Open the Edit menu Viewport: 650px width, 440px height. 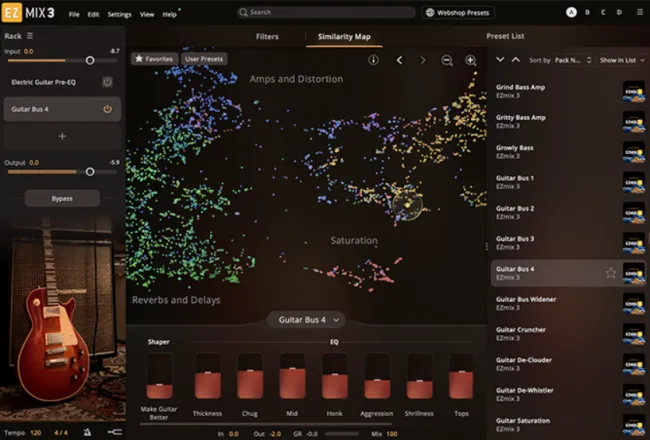[x=93, y=14]
